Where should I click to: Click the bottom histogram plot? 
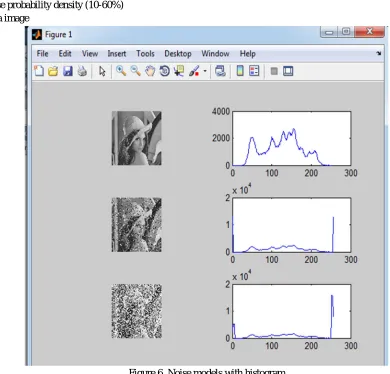(292, 311)
